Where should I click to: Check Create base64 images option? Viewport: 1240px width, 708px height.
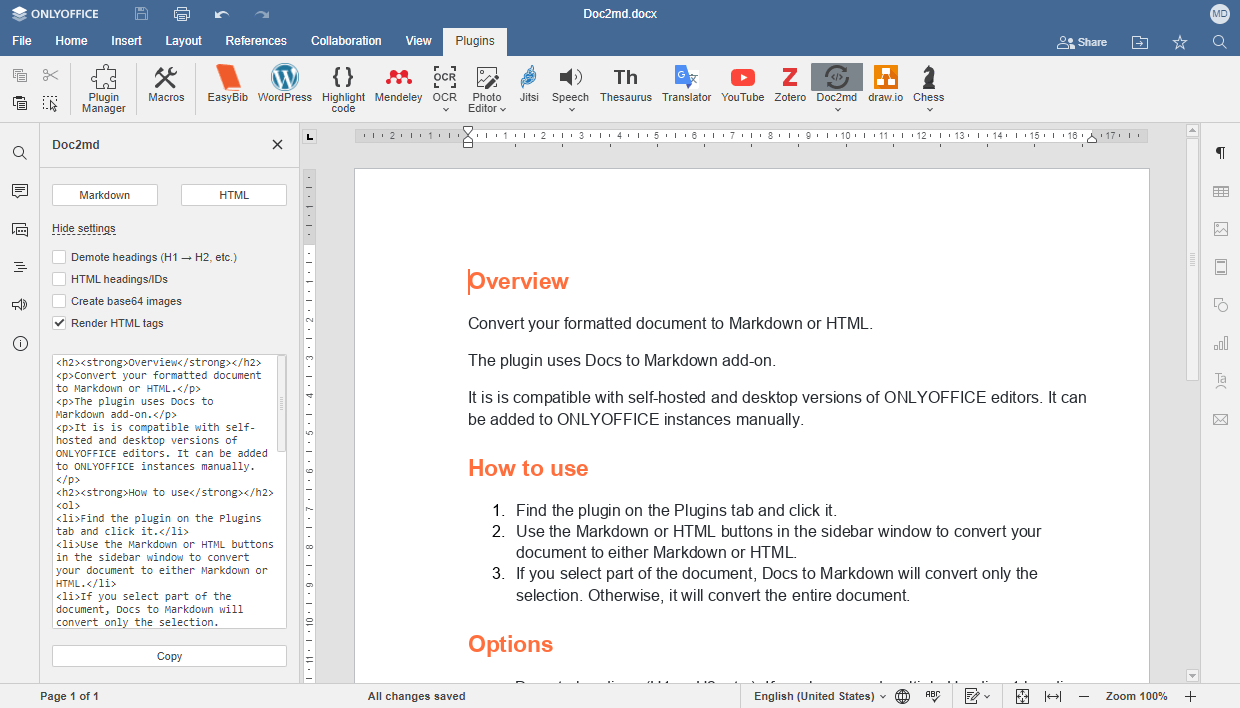tap(59, 301)
